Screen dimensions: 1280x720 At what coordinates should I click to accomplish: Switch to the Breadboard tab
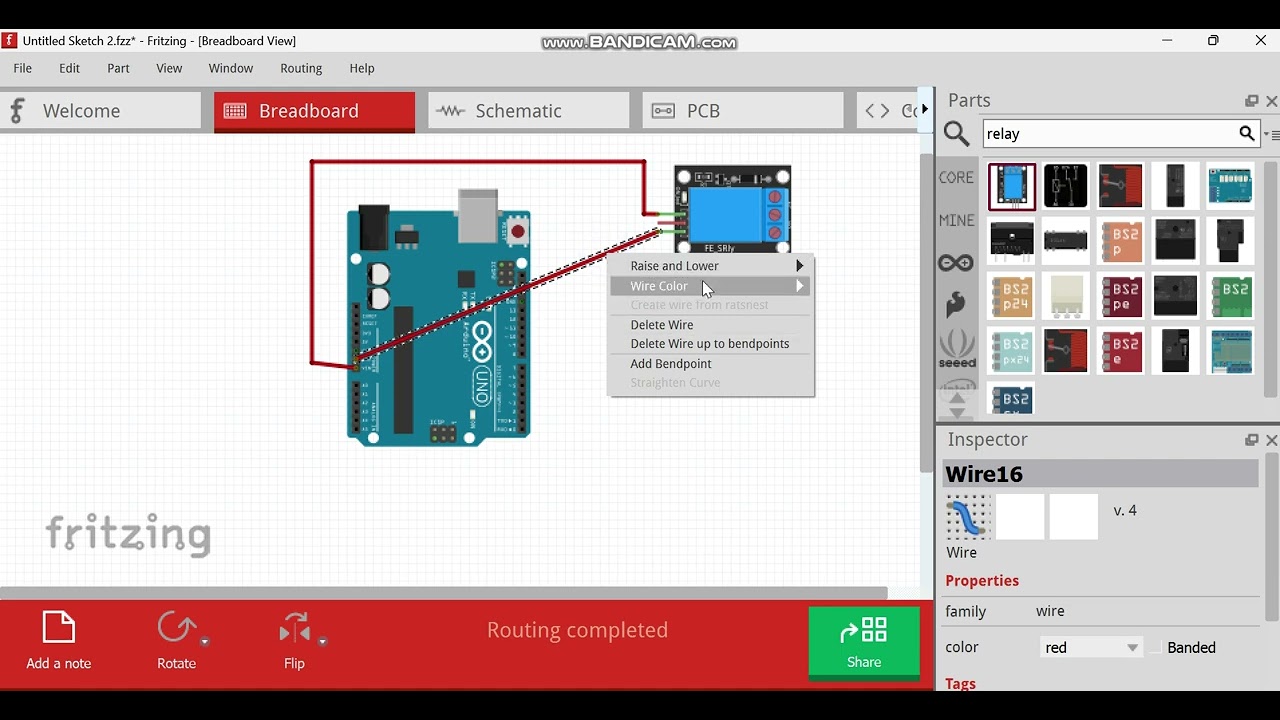314,111
